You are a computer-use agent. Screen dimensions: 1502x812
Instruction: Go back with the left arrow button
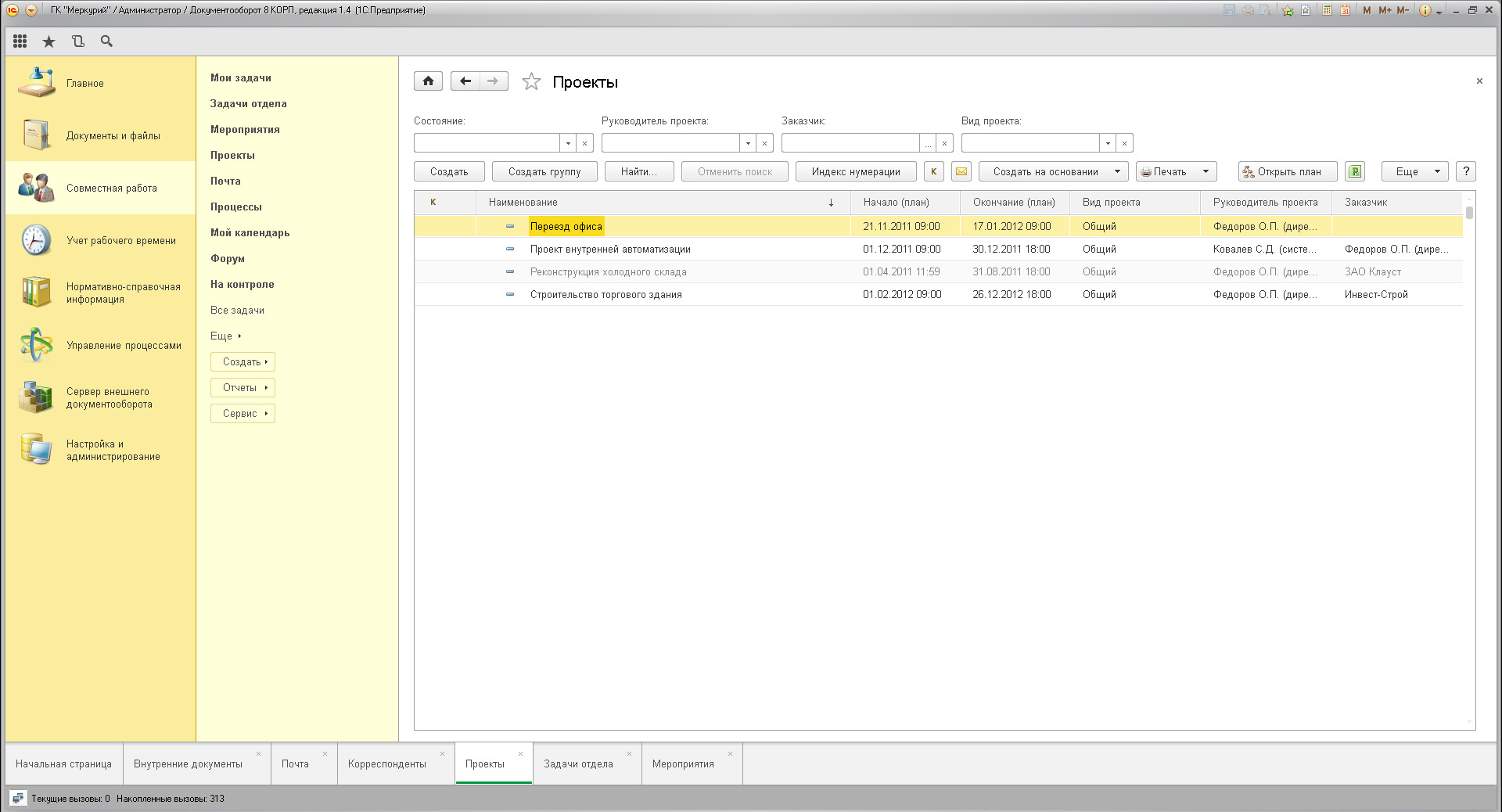coord(465,81)
